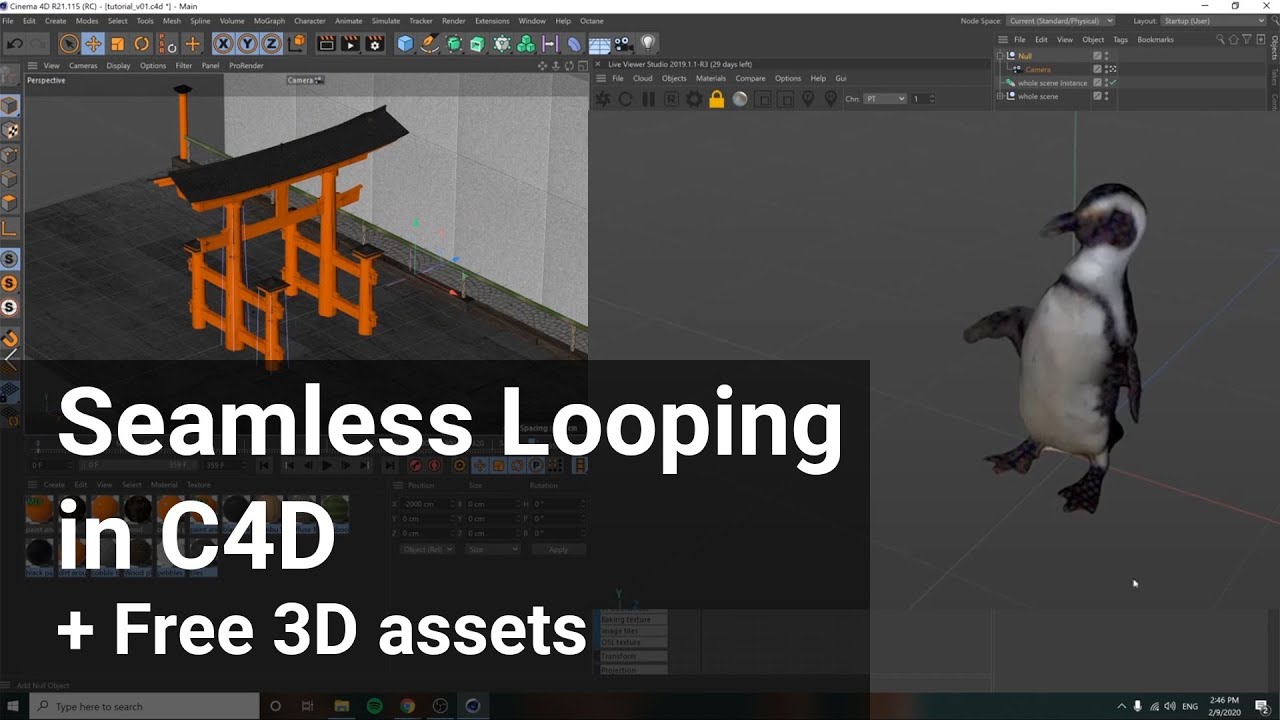Open the Octane menu in main menu bar
The width and height of the screenshot is (1280, 720).
[x=592, y=20]
